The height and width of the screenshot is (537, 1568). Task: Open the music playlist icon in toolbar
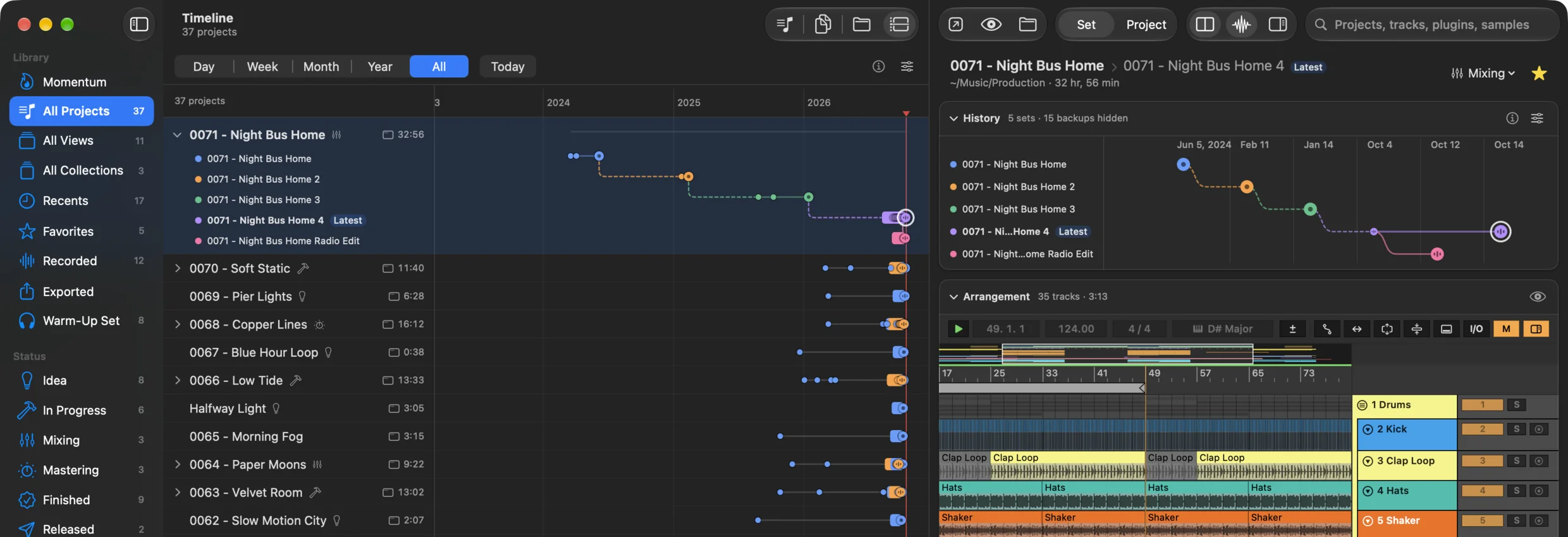[785, 24]
